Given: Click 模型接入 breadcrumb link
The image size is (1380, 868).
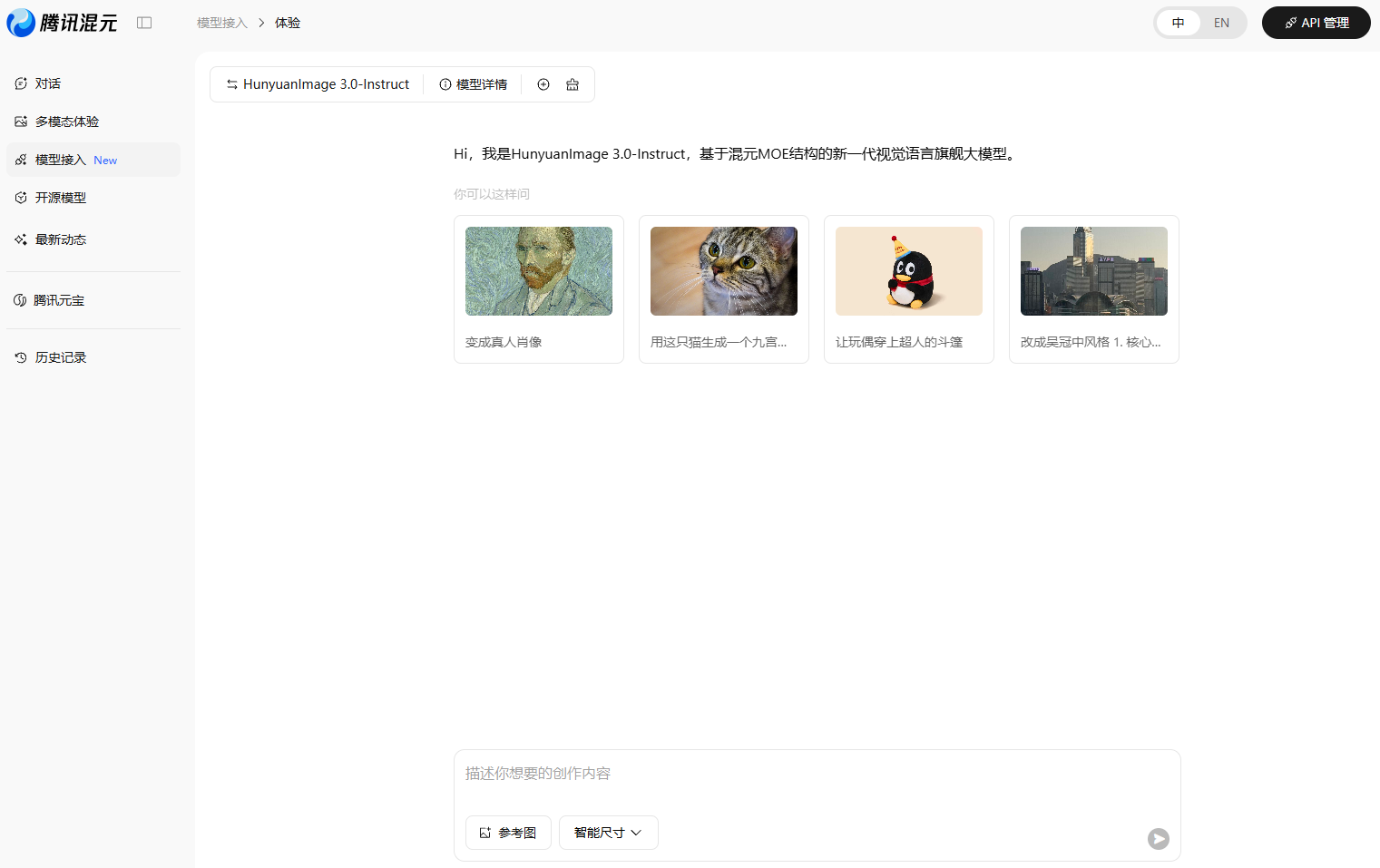Looking at the screenshot, I should pos(222,23).
